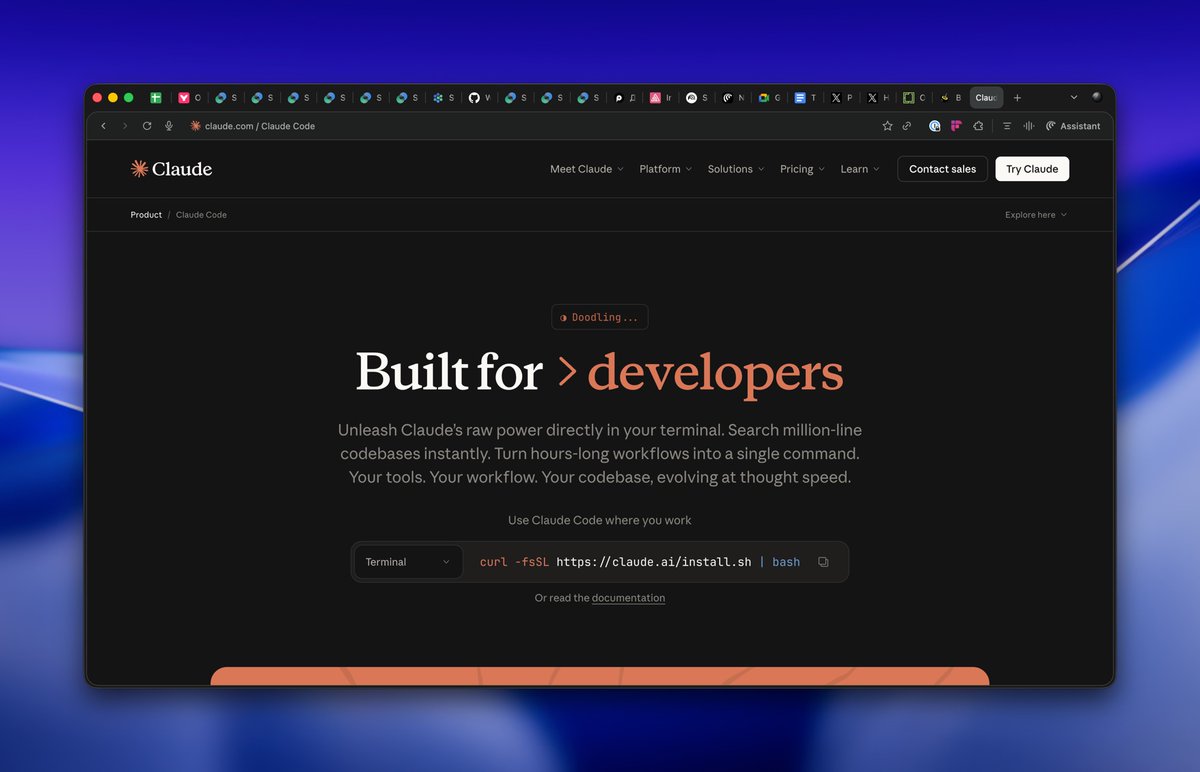Open a new tab with plus icon

(x=1017, y=98)
